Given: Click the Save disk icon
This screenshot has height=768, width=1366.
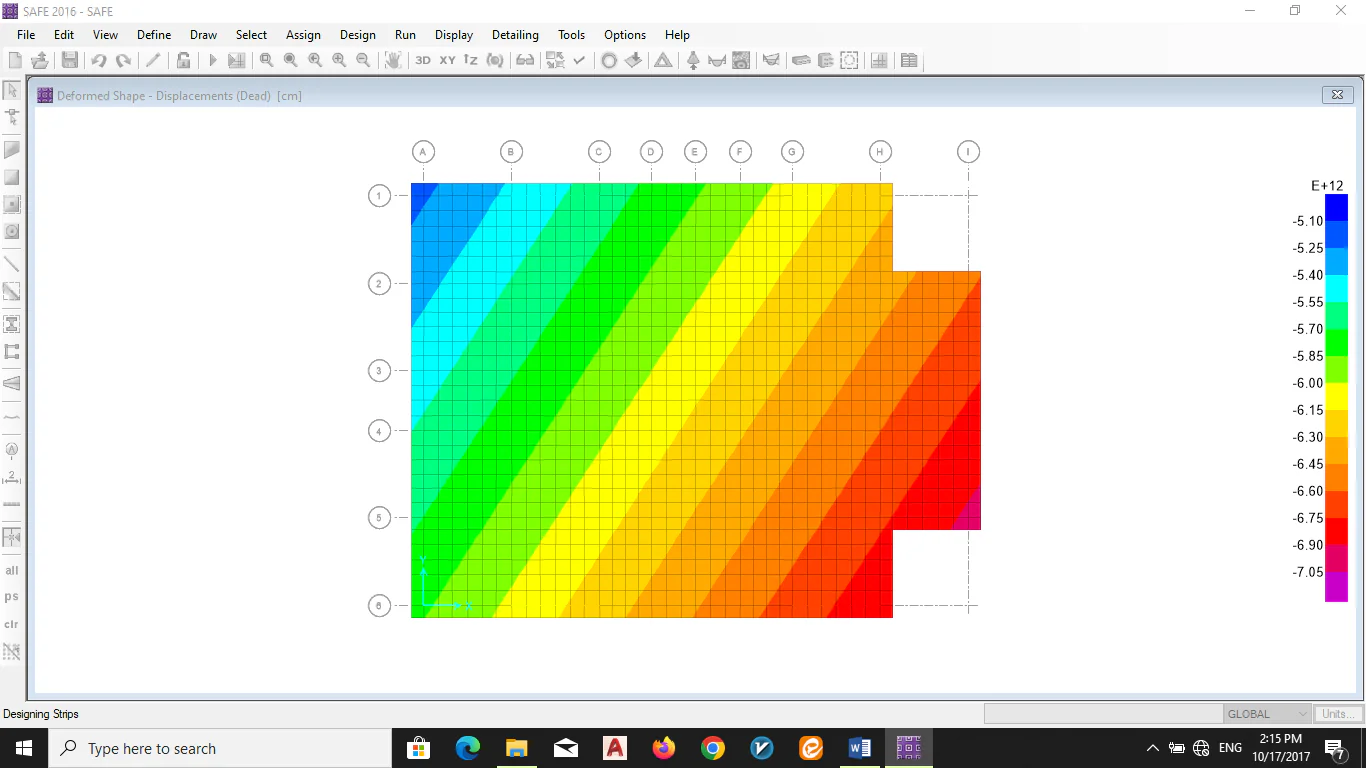Looking at the screenshot, I should coord(69,61).
